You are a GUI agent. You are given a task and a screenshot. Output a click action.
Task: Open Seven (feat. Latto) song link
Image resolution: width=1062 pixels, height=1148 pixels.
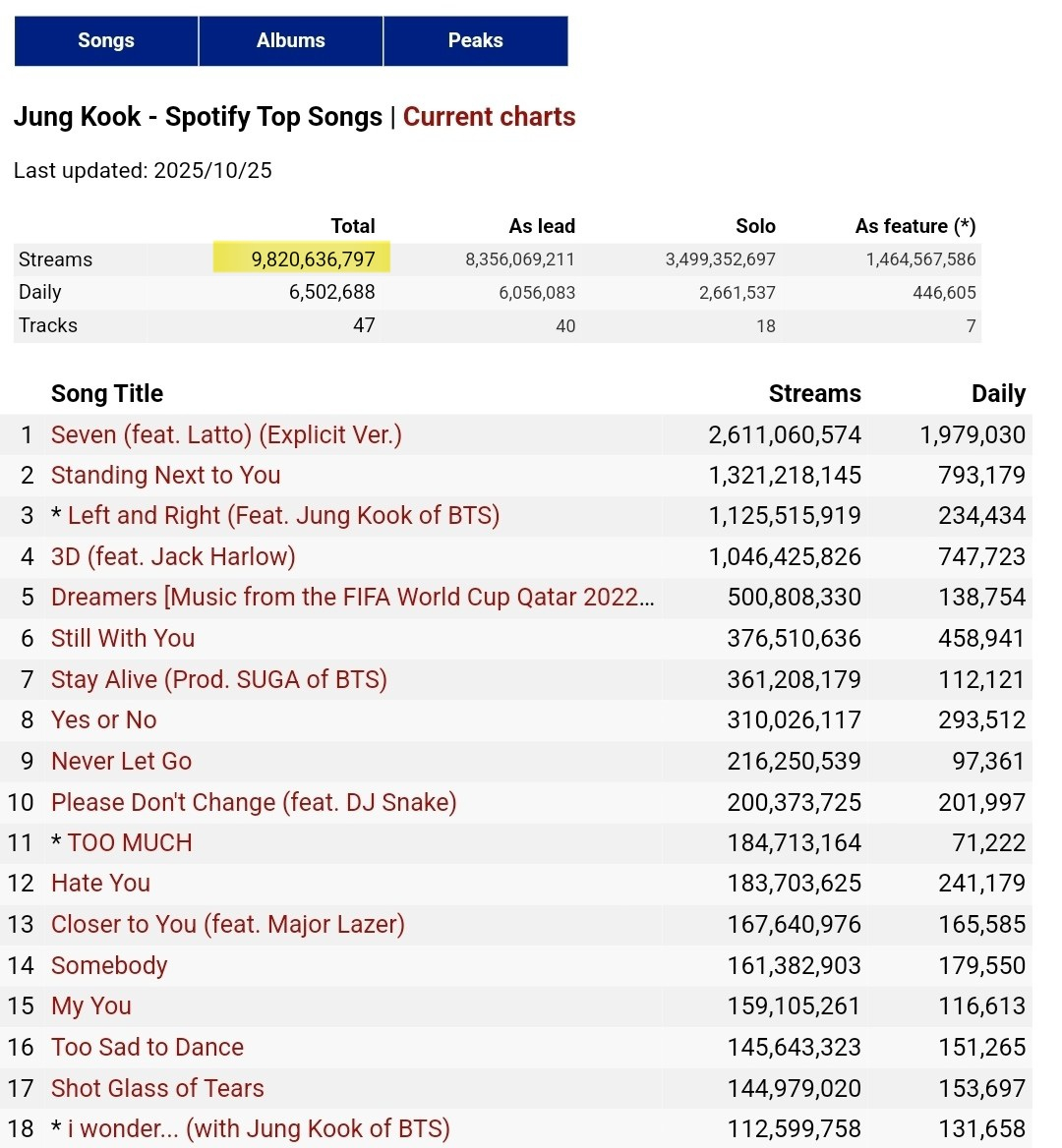tap(226, 434)
